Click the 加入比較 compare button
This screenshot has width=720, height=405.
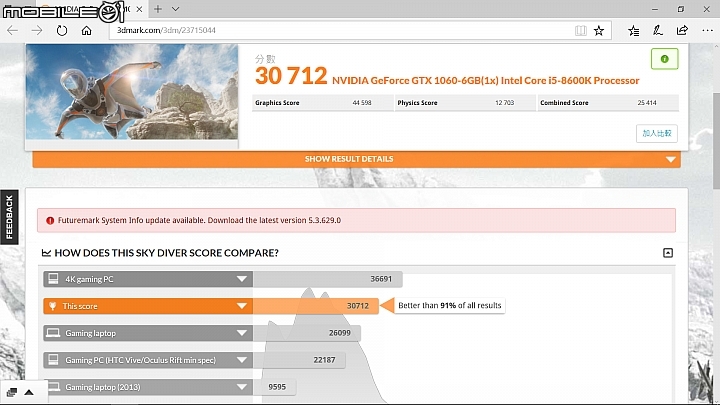(x=657, y=133)
